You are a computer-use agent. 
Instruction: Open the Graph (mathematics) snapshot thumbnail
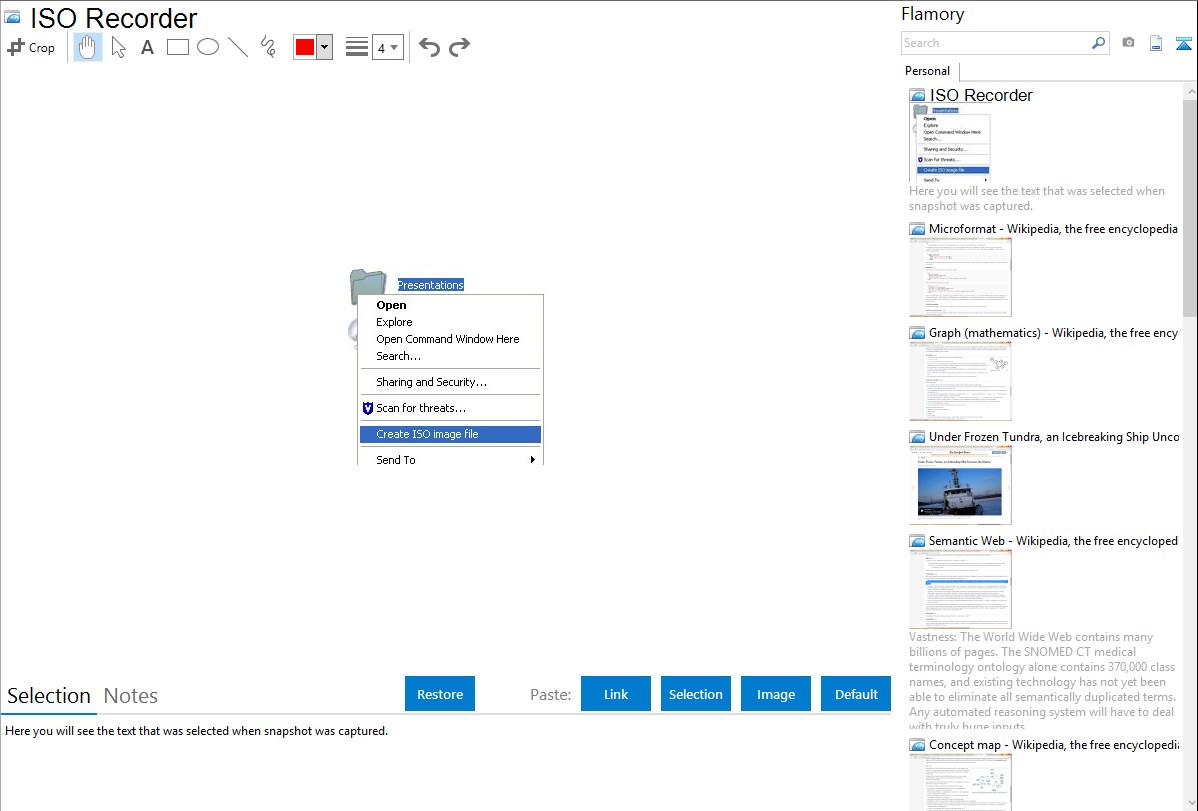pyautogui.click(x=960, y=381)
